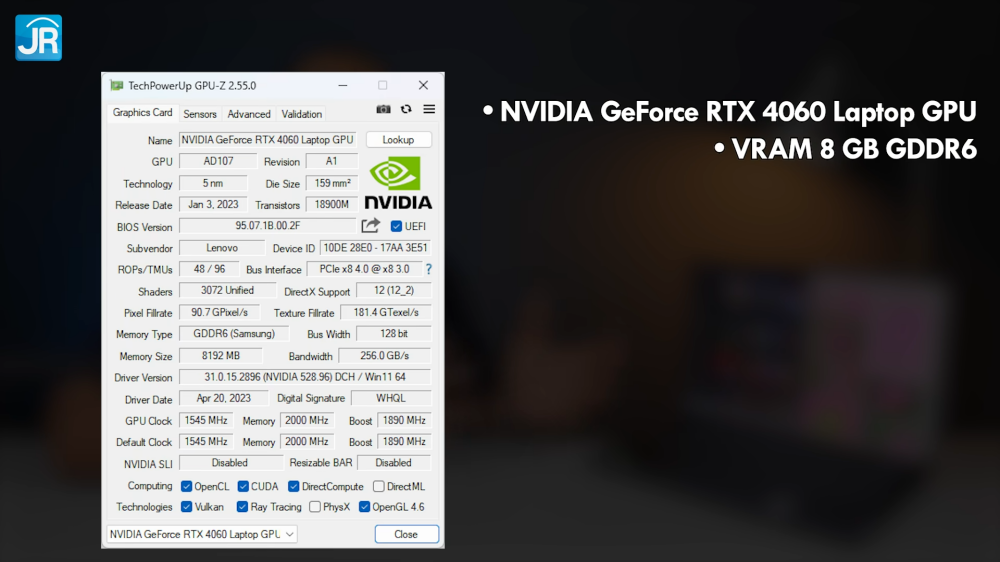Screen dimensions: 1000x562
Task: Click the Subvendor field Lenovo
Action: coord(222,248)
